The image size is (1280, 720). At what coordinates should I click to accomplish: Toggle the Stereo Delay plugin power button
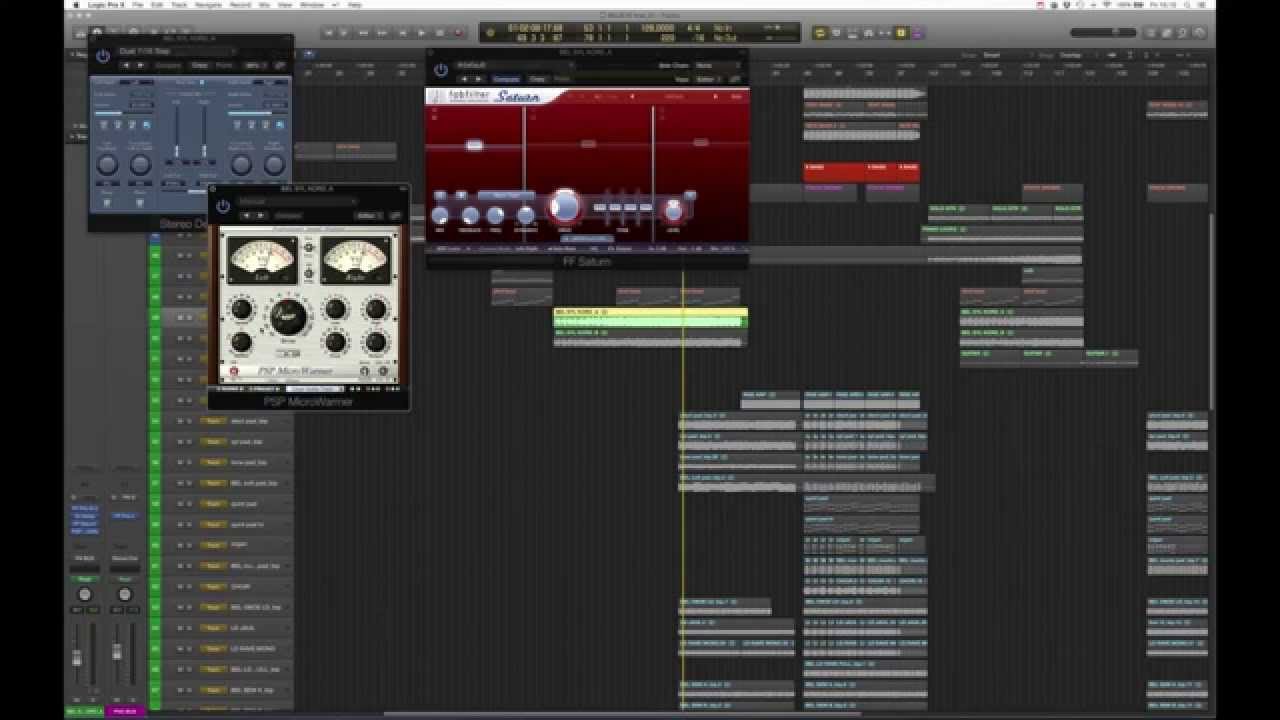pos(103,56)
